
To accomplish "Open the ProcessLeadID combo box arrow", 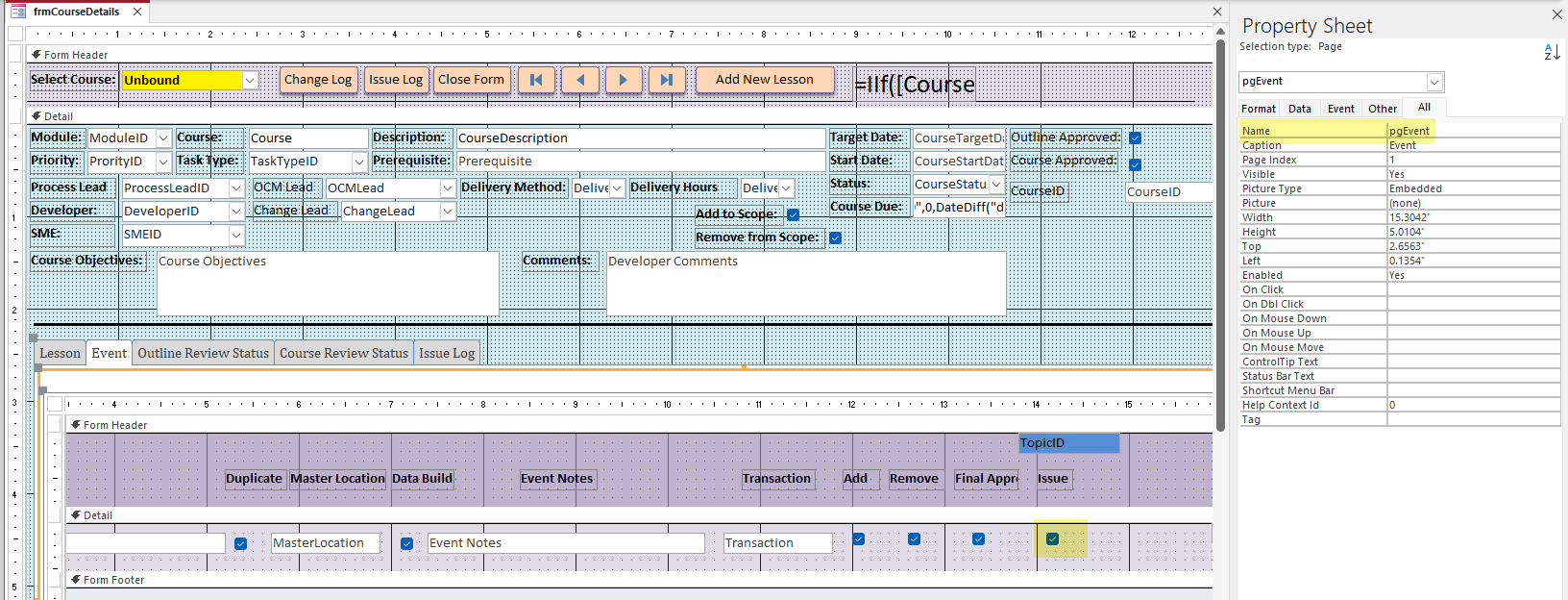I will (236, 188).
